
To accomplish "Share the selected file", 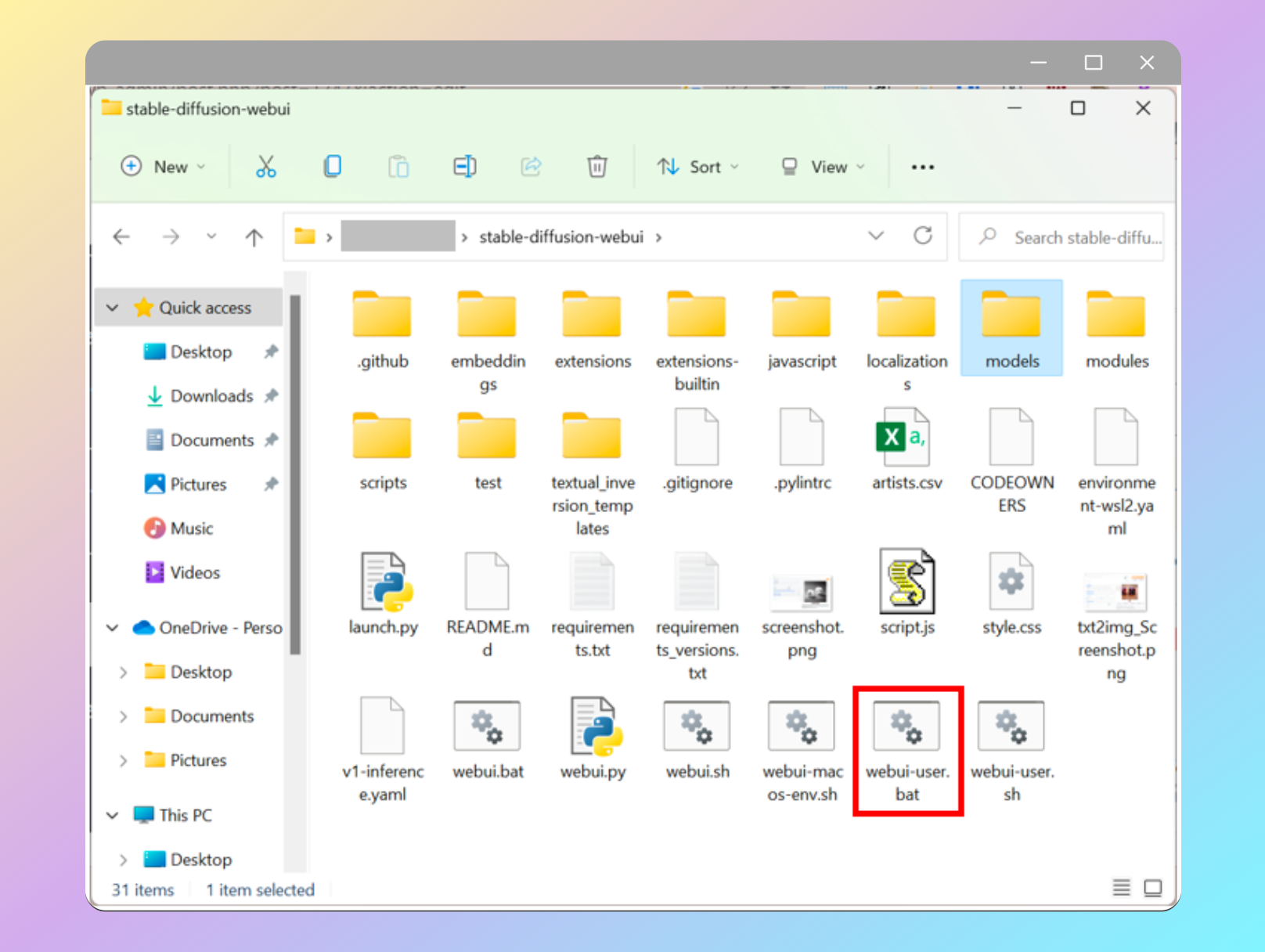I will point(531,166).
